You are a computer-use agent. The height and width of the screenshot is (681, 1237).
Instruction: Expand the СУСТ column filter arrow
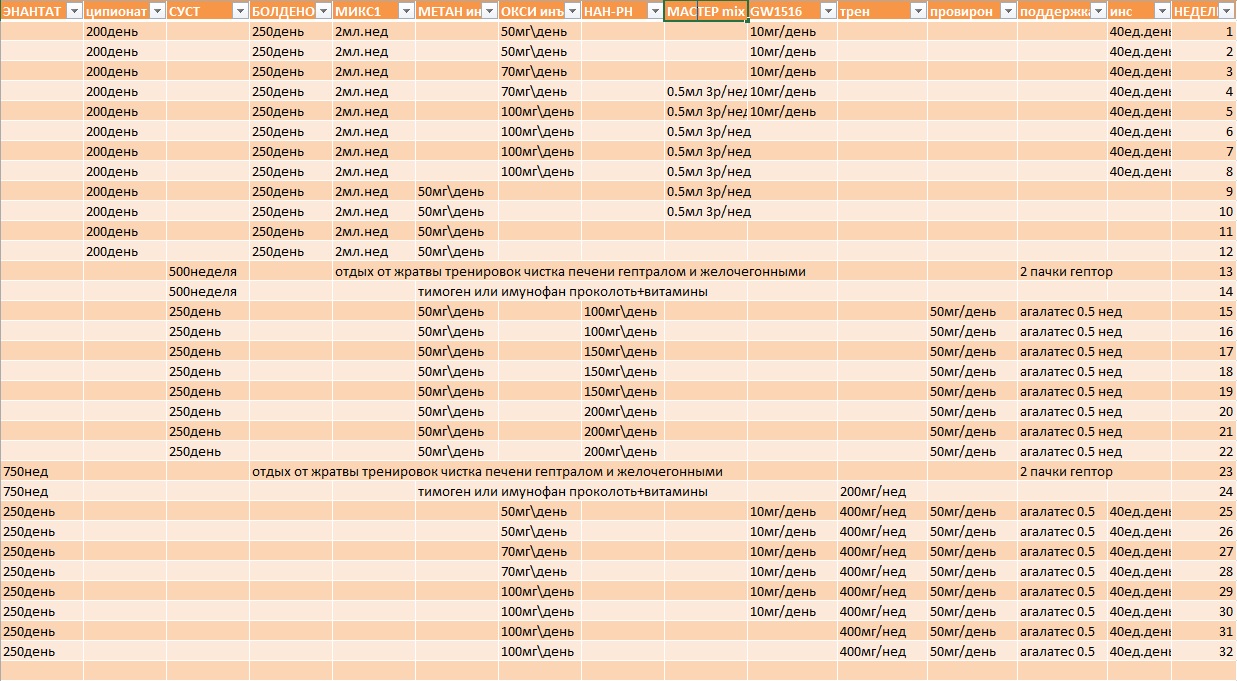point(240,11)
